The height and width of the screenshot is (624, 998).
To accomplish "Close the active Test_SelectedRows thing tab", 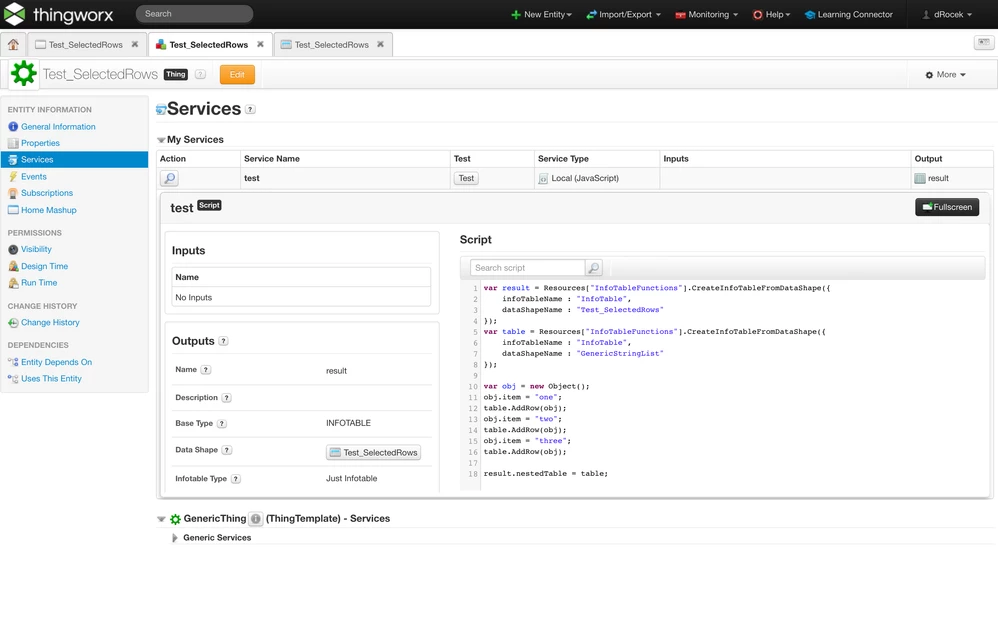I will point(260,45).
